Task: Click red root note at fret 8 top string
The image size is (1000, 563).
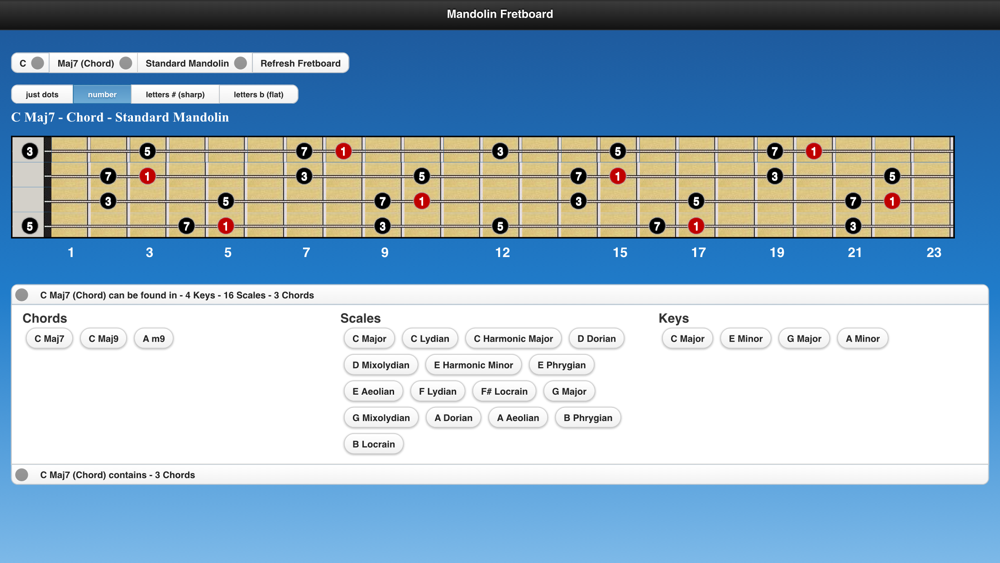Action: pos(343,151)
